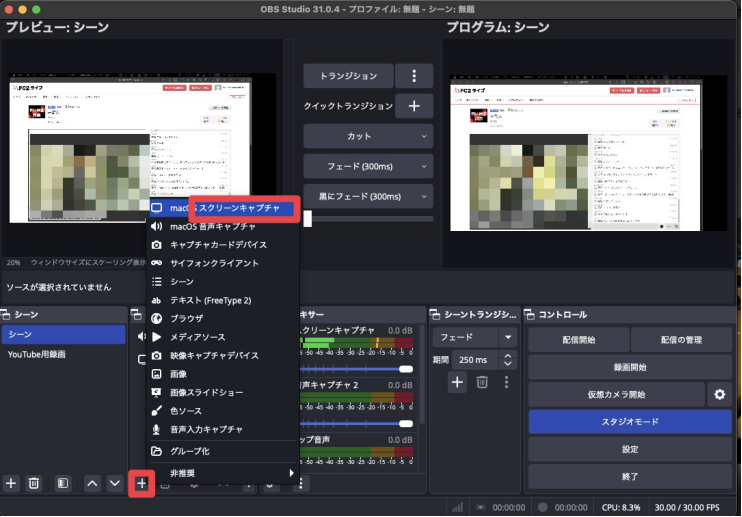Open フェード scene transition combo box

click(477, 338)
